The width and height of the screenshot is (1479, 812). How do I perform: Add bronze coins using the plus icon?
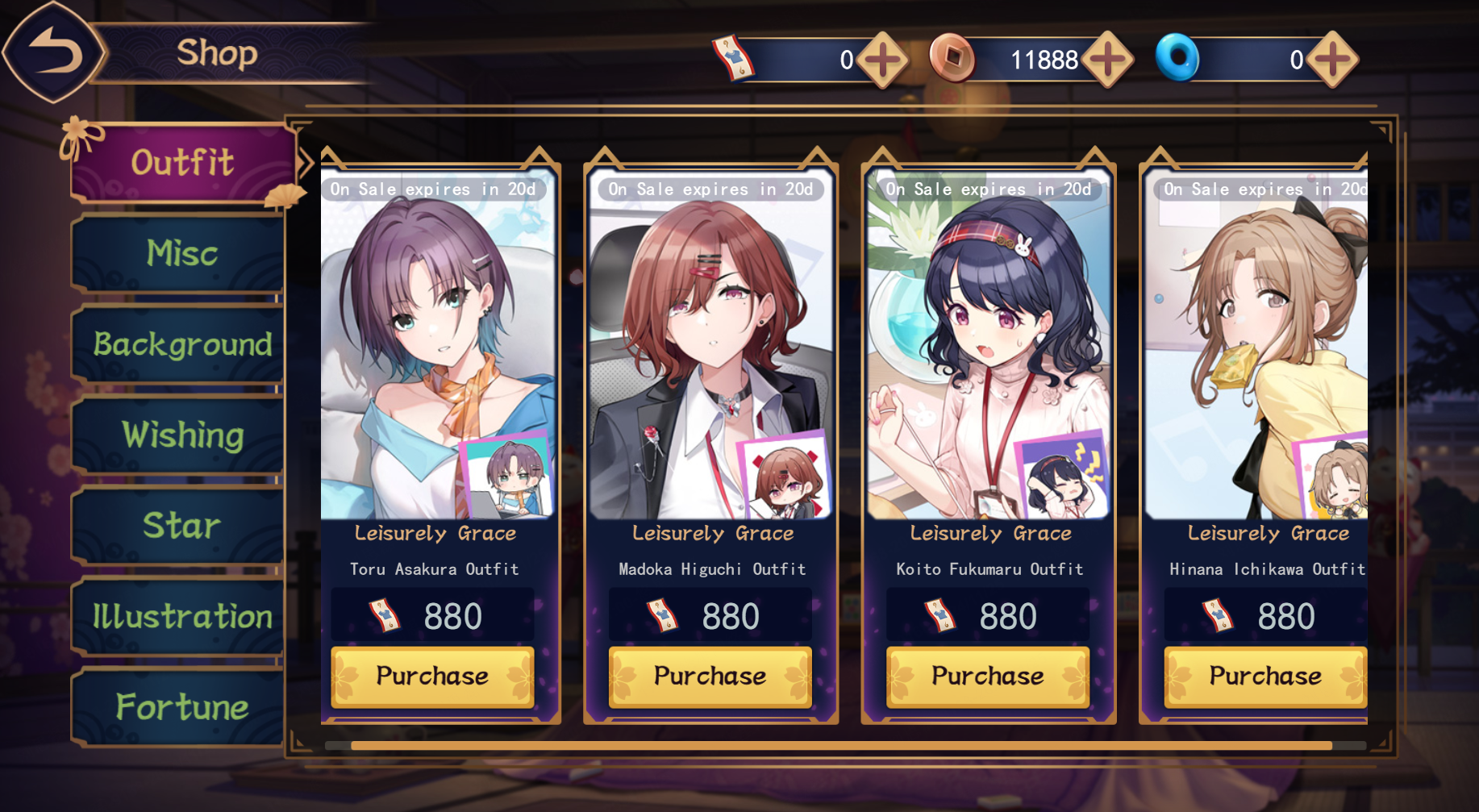[1107, 60]
